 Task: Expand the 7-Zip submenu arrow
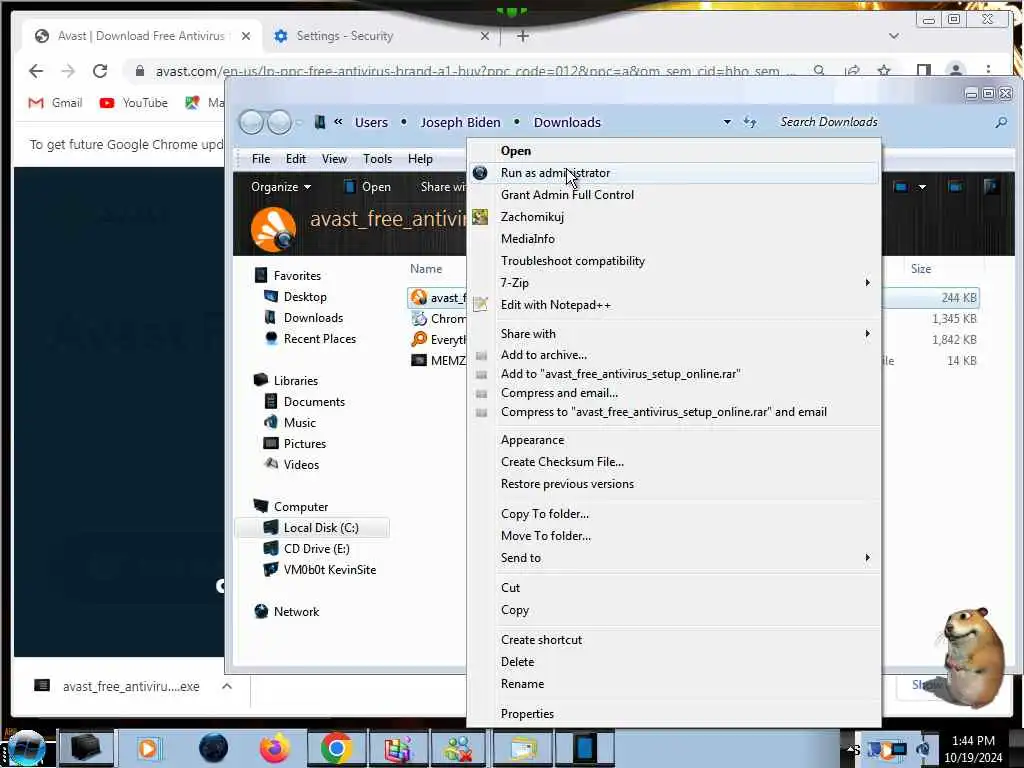pyautogui.click(x=867, y=283)
